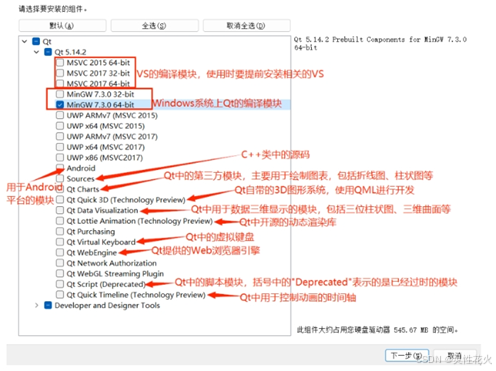Check MSVC 2015 64-bit component
Viewport: 496px width, 371px height.
tap(60, 62)
